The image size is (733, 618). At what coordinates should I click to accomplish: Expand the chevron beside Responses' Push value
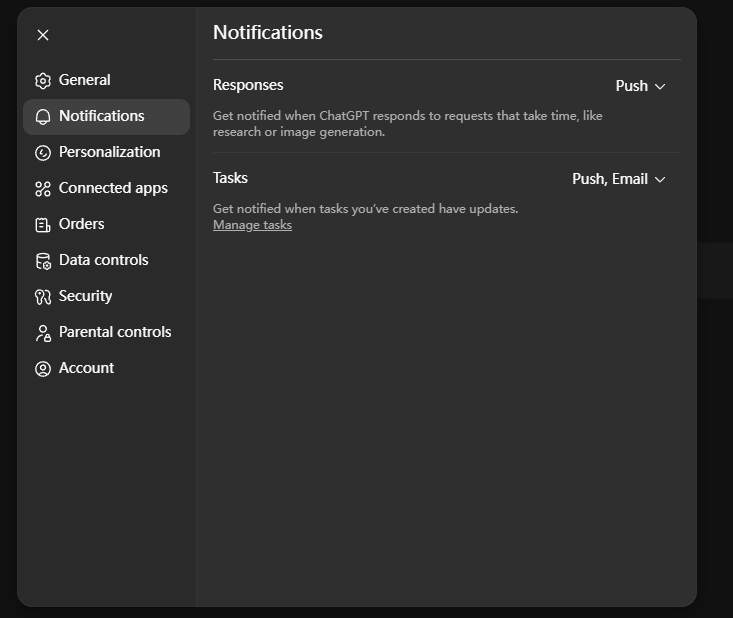tap(660, 87)
